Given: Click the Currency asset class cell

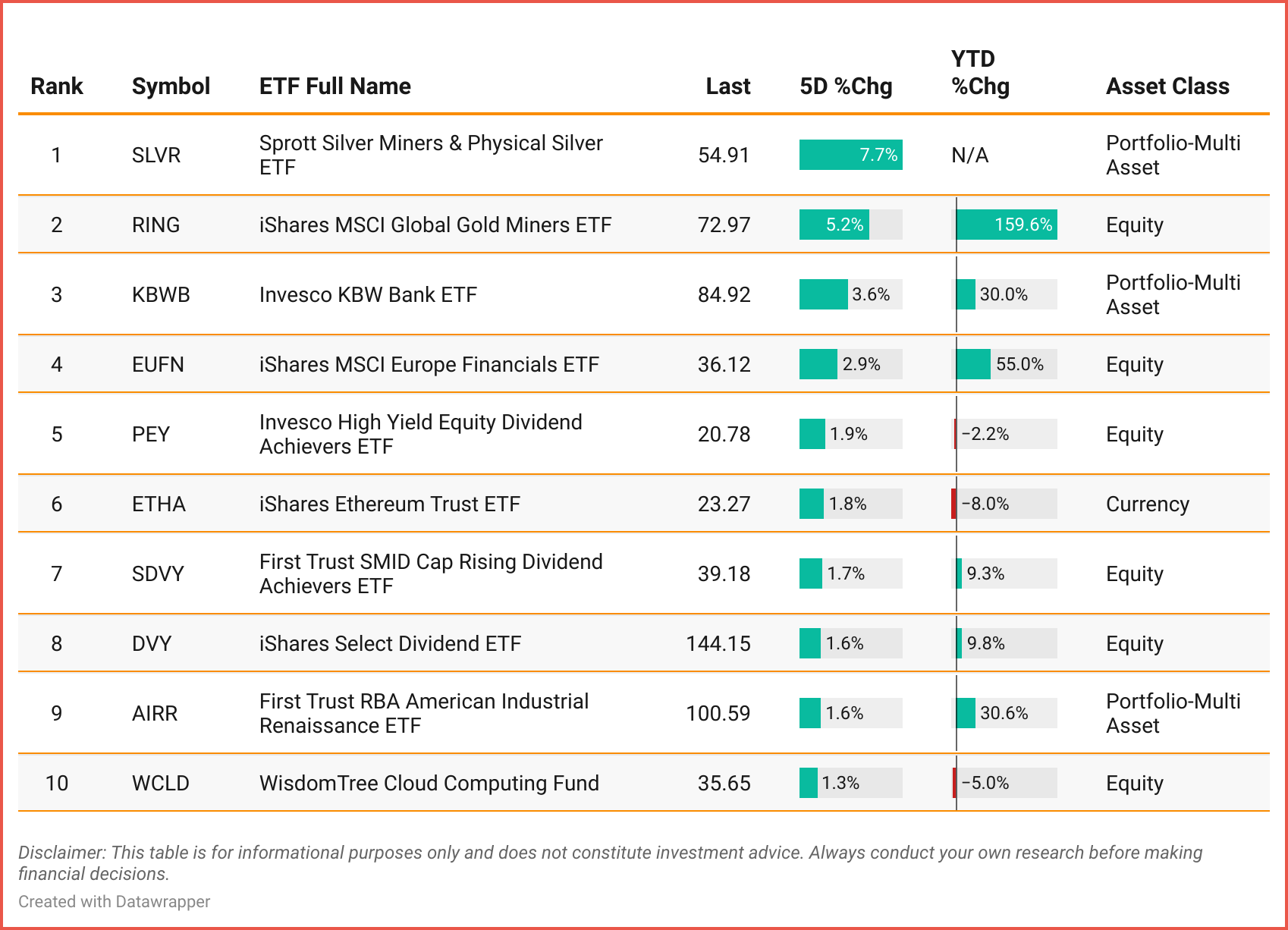Looking at the screenshot, I should [1147, 504].
